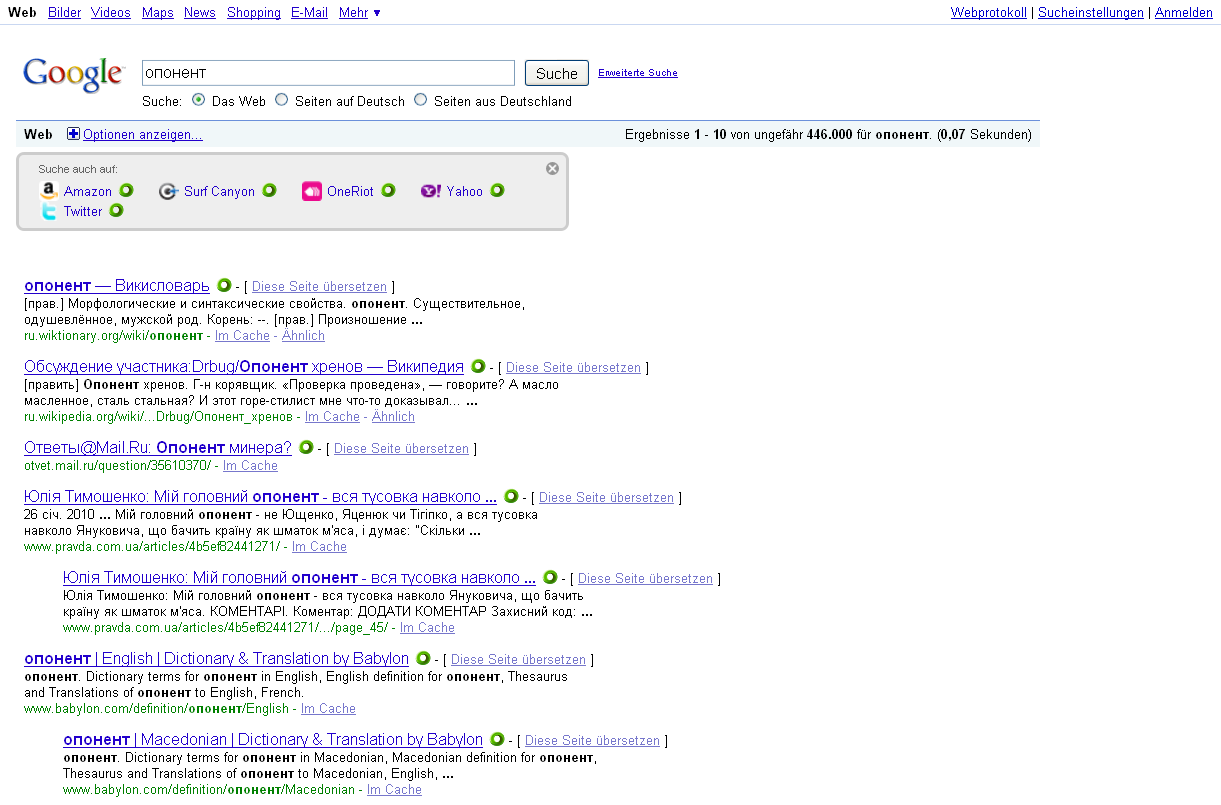
Task: Click green circle icon next to Twitter
Action: pyautogui.click(x=116, y=210)
